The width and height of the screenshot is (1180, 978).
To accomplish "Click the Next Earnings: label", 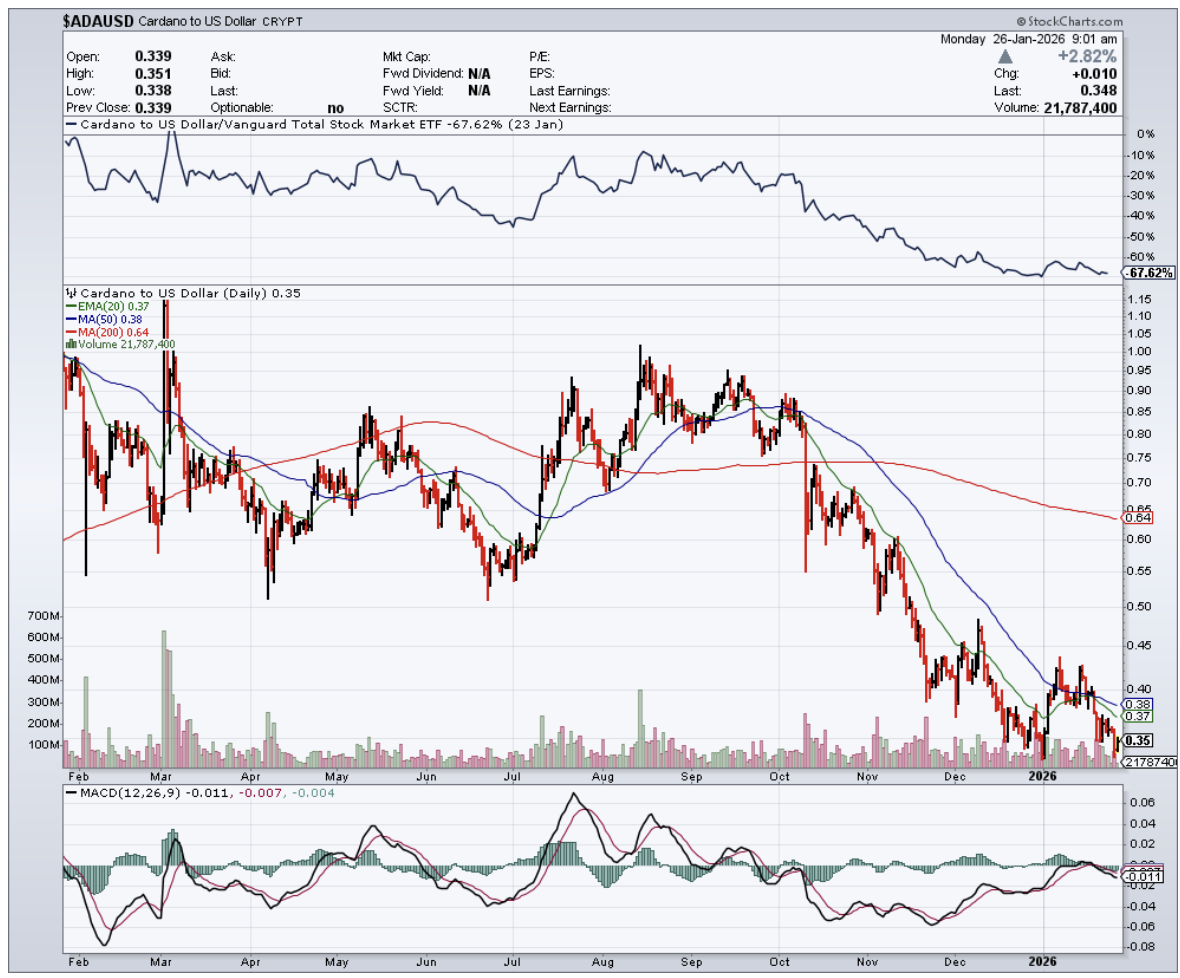I will click(570, 108).
